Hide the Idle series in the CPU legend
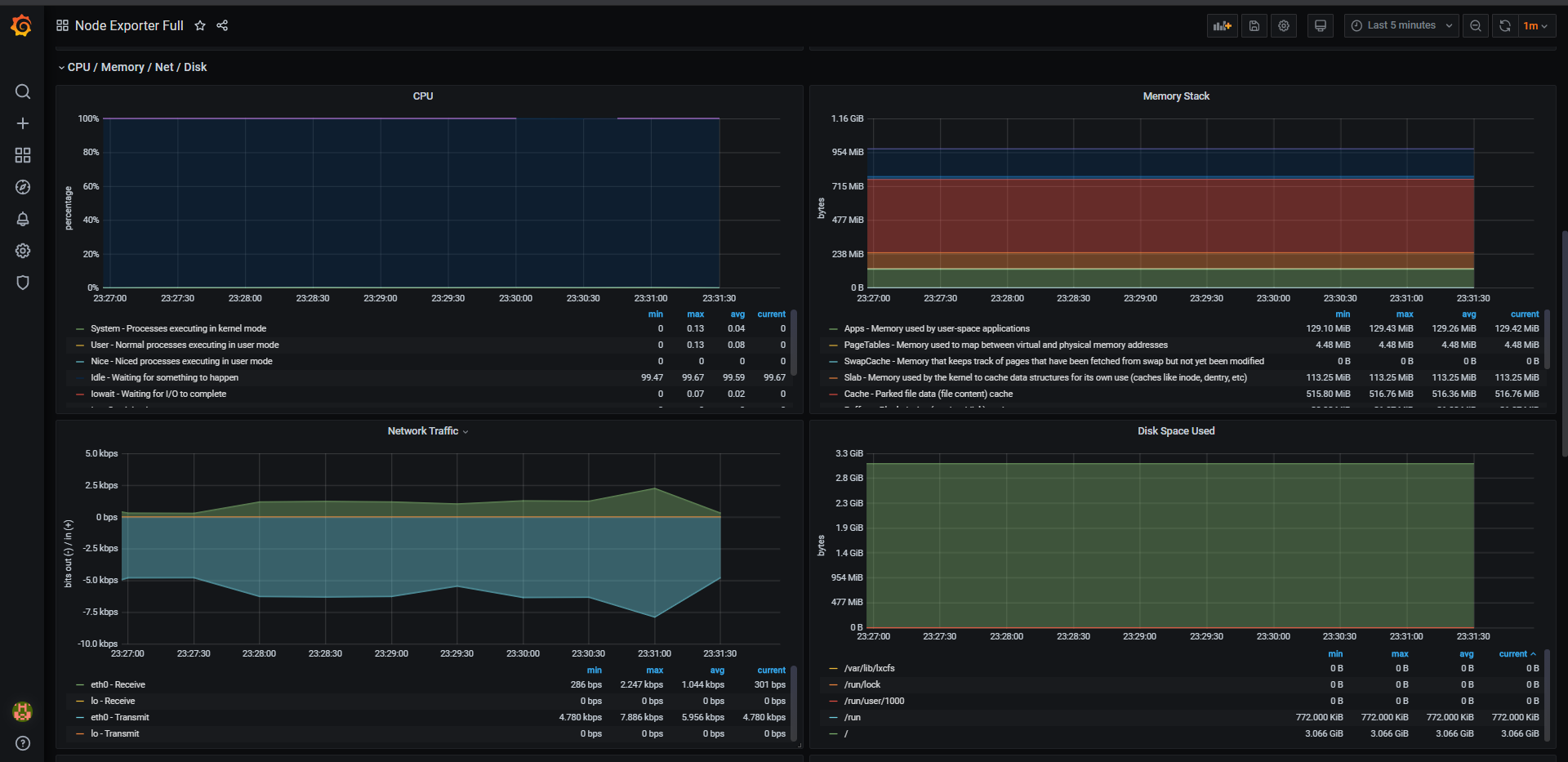Image resolution: width=1568 pixels, height=762 pixels. 165,377
